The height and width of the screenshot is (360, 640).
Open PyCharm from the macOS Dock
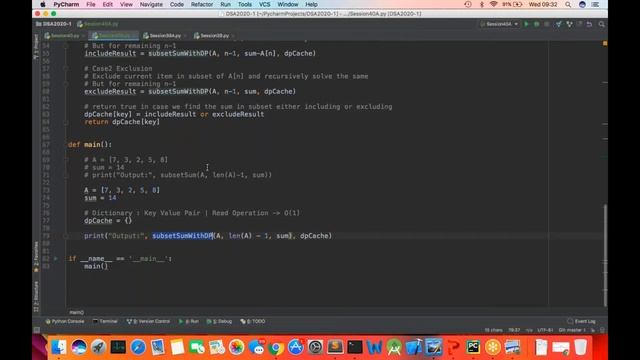[x=473, y=347]
